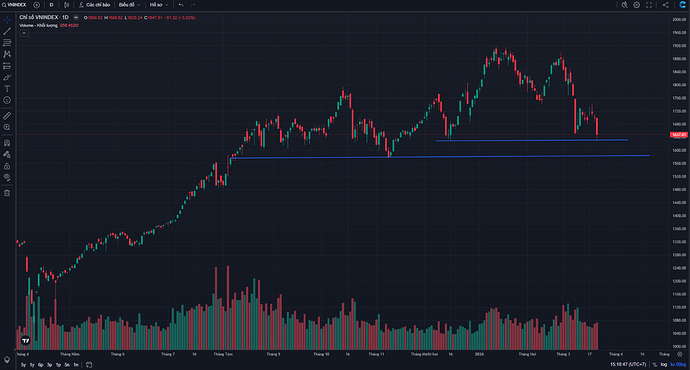Open go-to-date calendar icon
The width and height of the screenshot is (690, 370).
point(89,365)
